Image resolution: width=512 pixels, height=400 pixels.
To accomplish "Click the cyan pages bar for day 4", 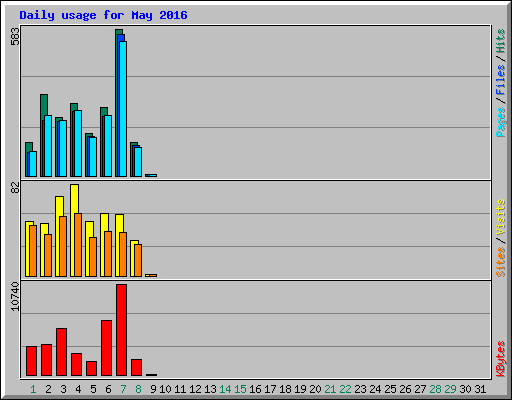I will coord(78,144).
